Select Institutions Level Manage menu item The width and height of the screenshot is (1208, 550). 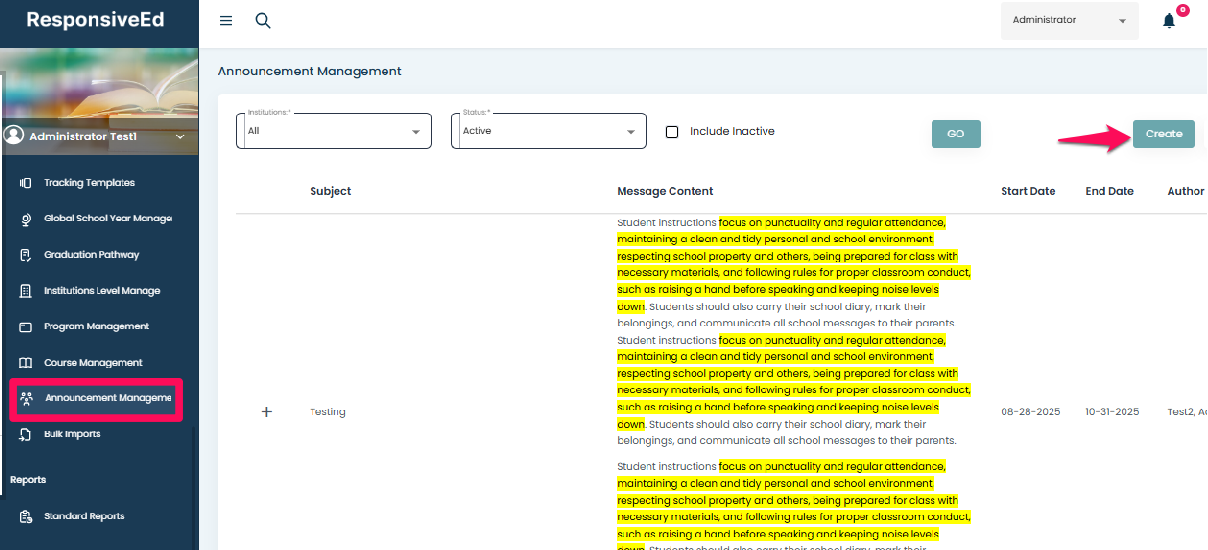101,291
